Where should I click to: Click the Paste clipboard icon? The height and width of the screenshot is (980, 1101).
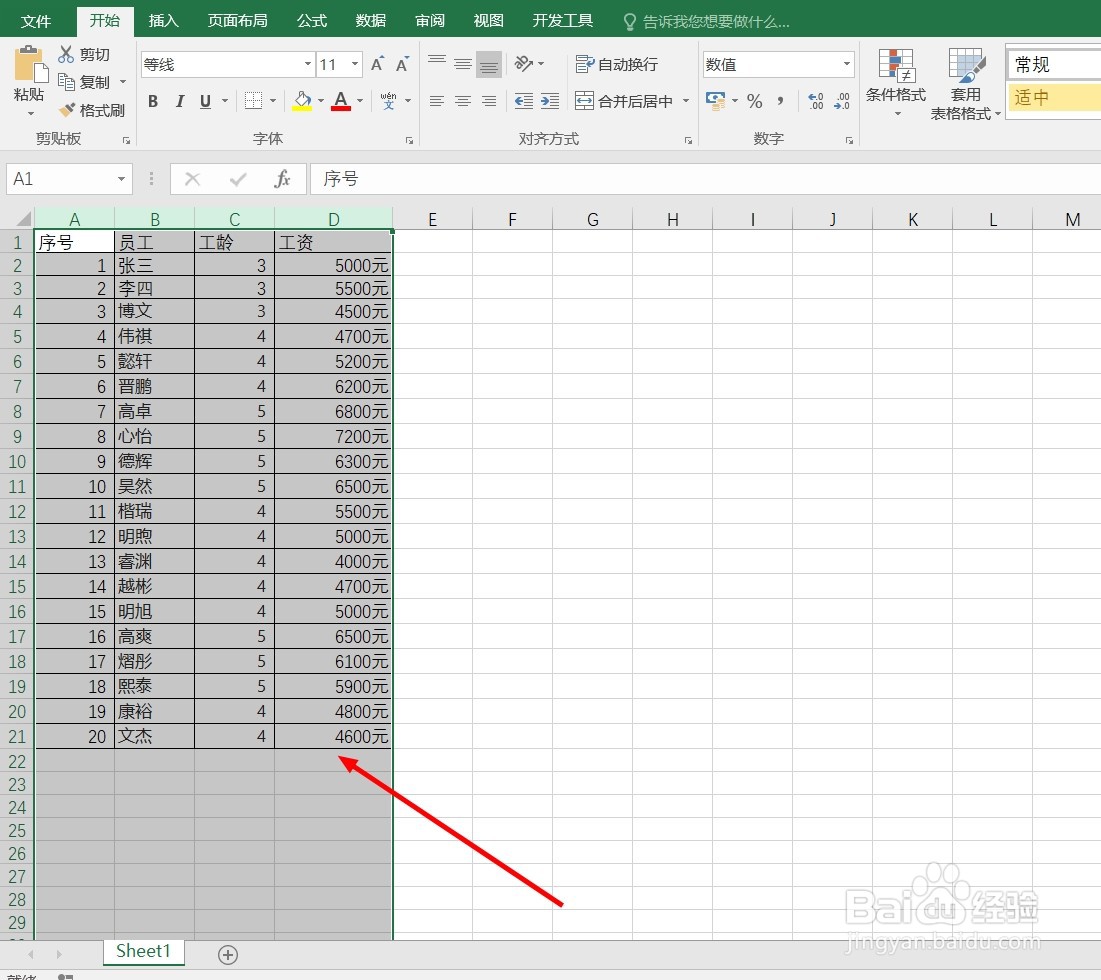30,65
